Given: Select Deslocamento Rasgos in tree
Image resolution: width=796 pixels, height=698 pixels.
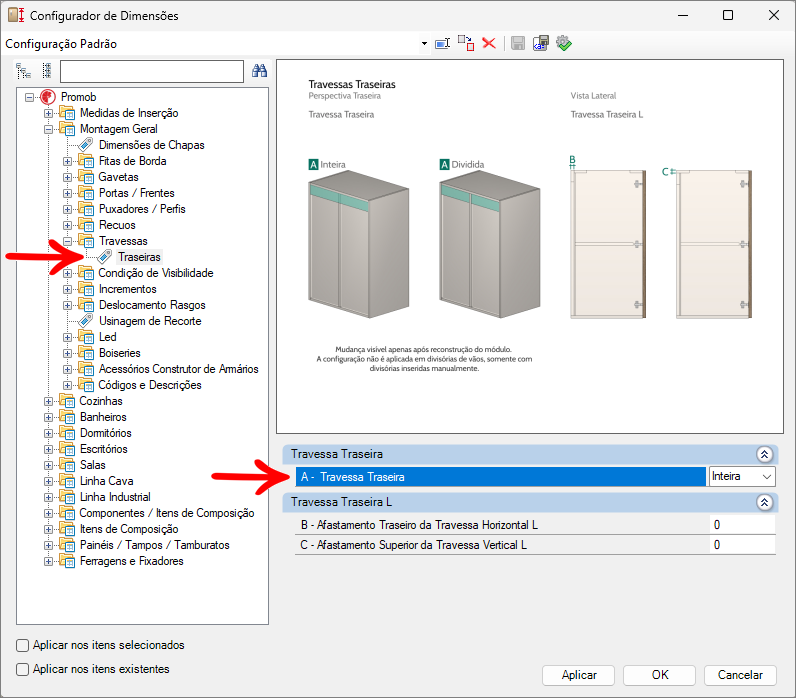Looking at the screenshot, I should pyautogui.click(x=152, y=305).
